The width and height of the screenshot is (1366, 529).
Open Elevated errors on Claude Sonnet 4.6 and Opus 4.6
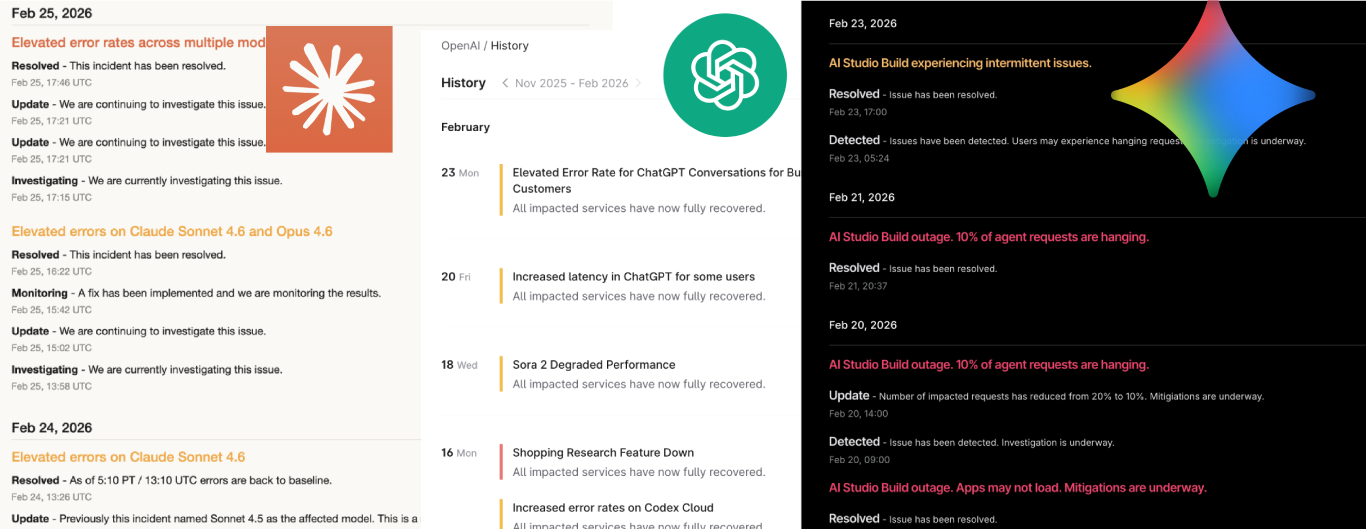pos(172,231)
